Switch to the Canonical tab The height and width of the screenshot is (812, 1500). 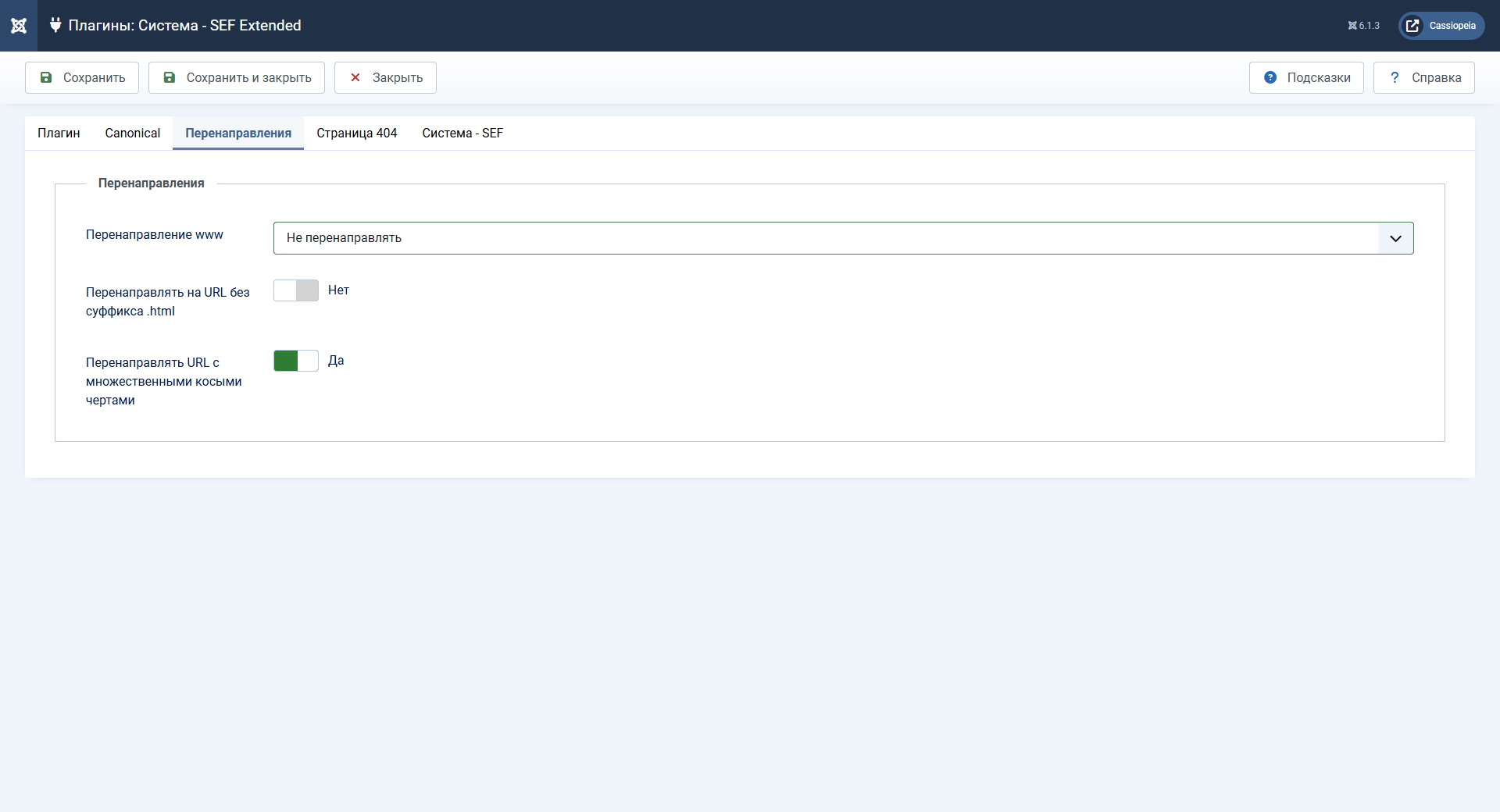(x=133, y=134)
